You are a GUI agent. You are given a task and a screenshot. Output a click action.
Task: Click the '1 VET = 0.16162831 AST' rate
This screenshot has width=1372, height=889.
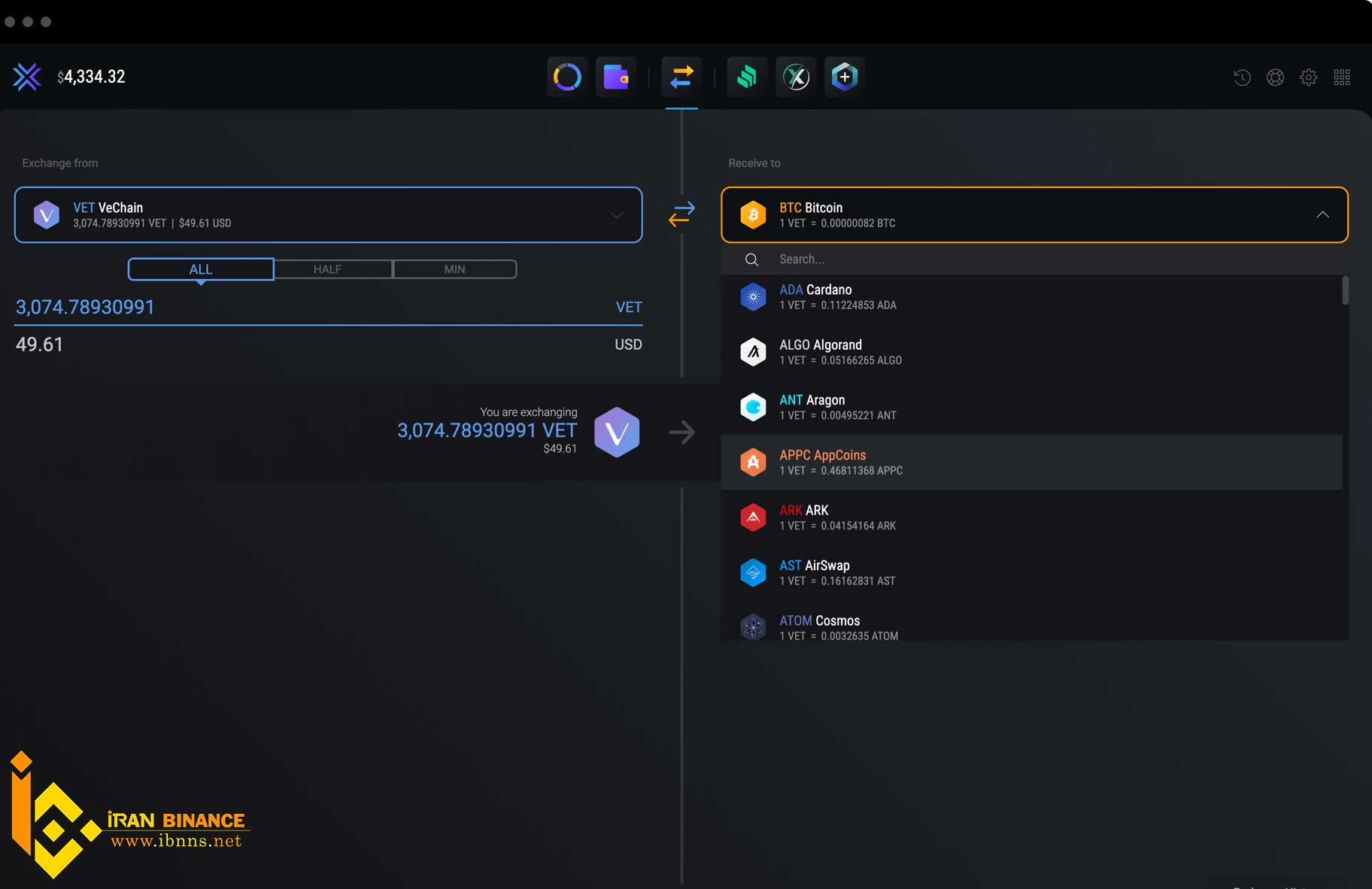pos(837,581)
